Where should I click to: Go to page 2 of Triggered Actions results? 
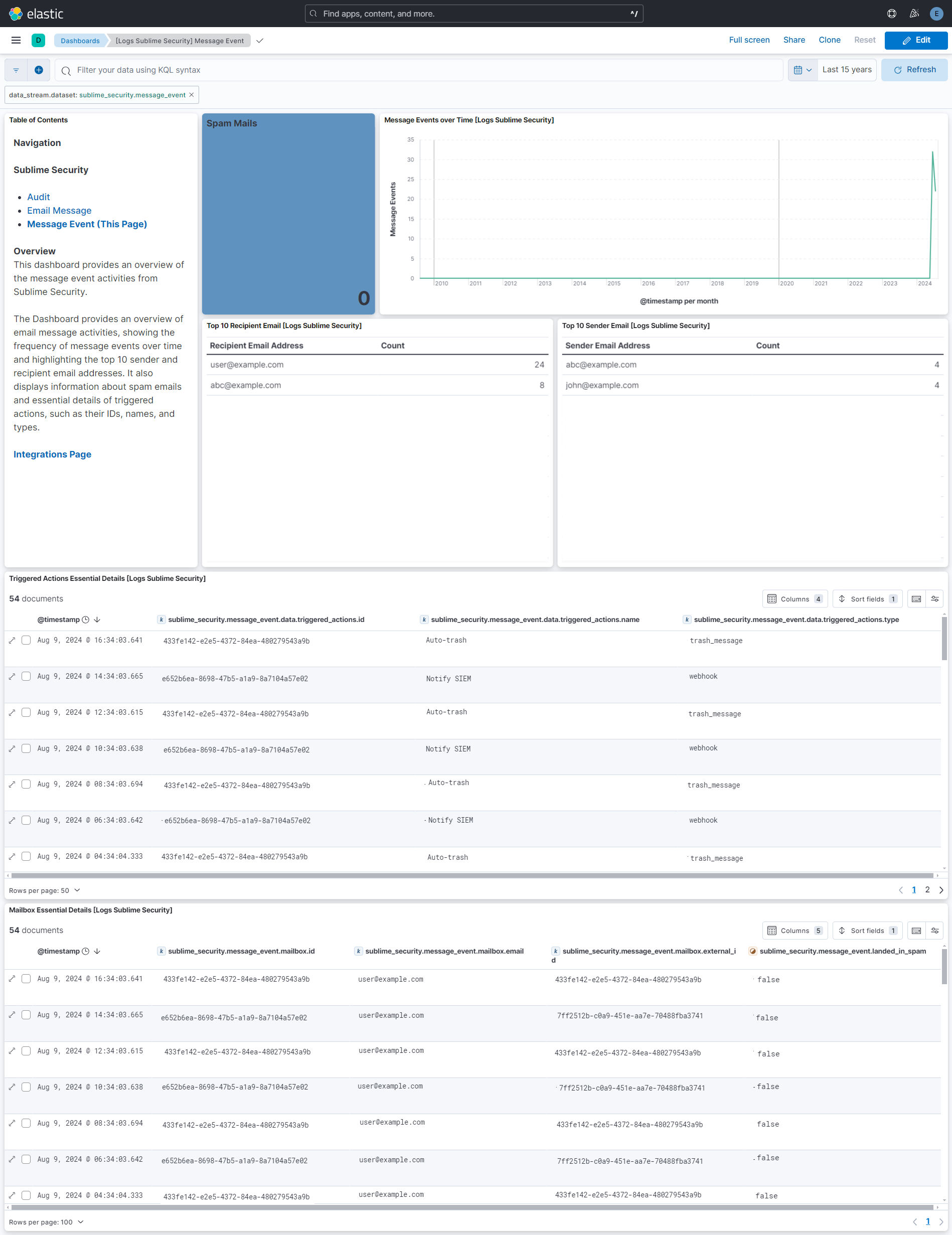tap(927, 889)
